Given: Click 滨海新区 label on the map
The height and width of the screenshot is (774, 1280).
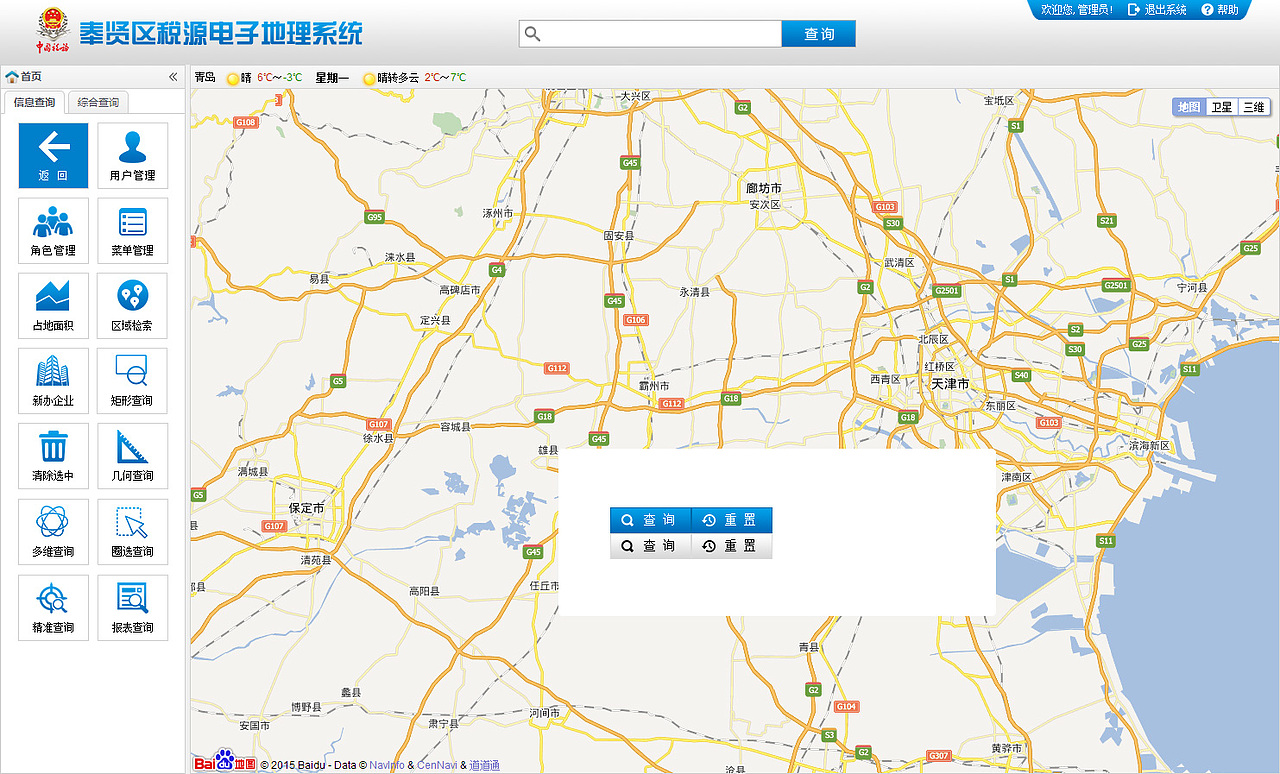Looking at the screenshot, I should click(1149, 445).
